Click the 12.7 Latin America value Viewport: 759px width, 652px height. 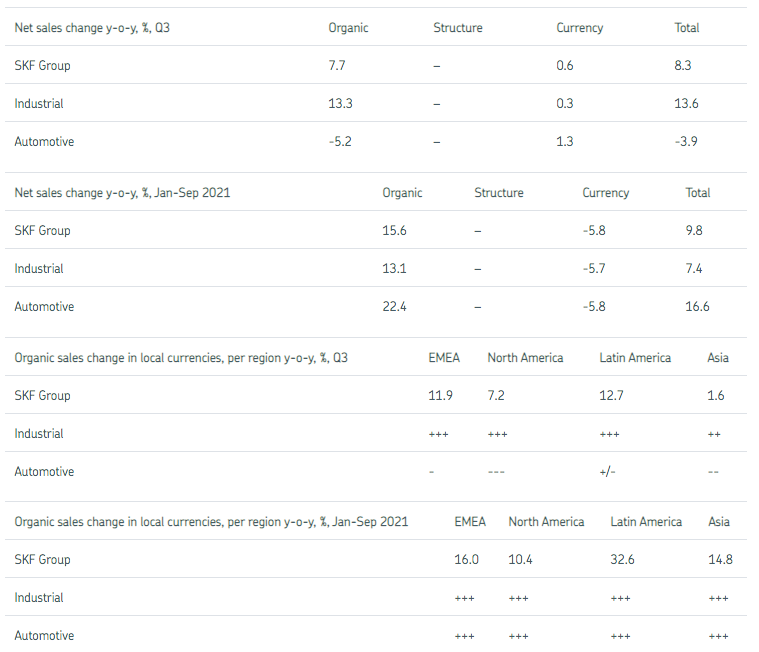pyautogui.click(x=611, y=396)
